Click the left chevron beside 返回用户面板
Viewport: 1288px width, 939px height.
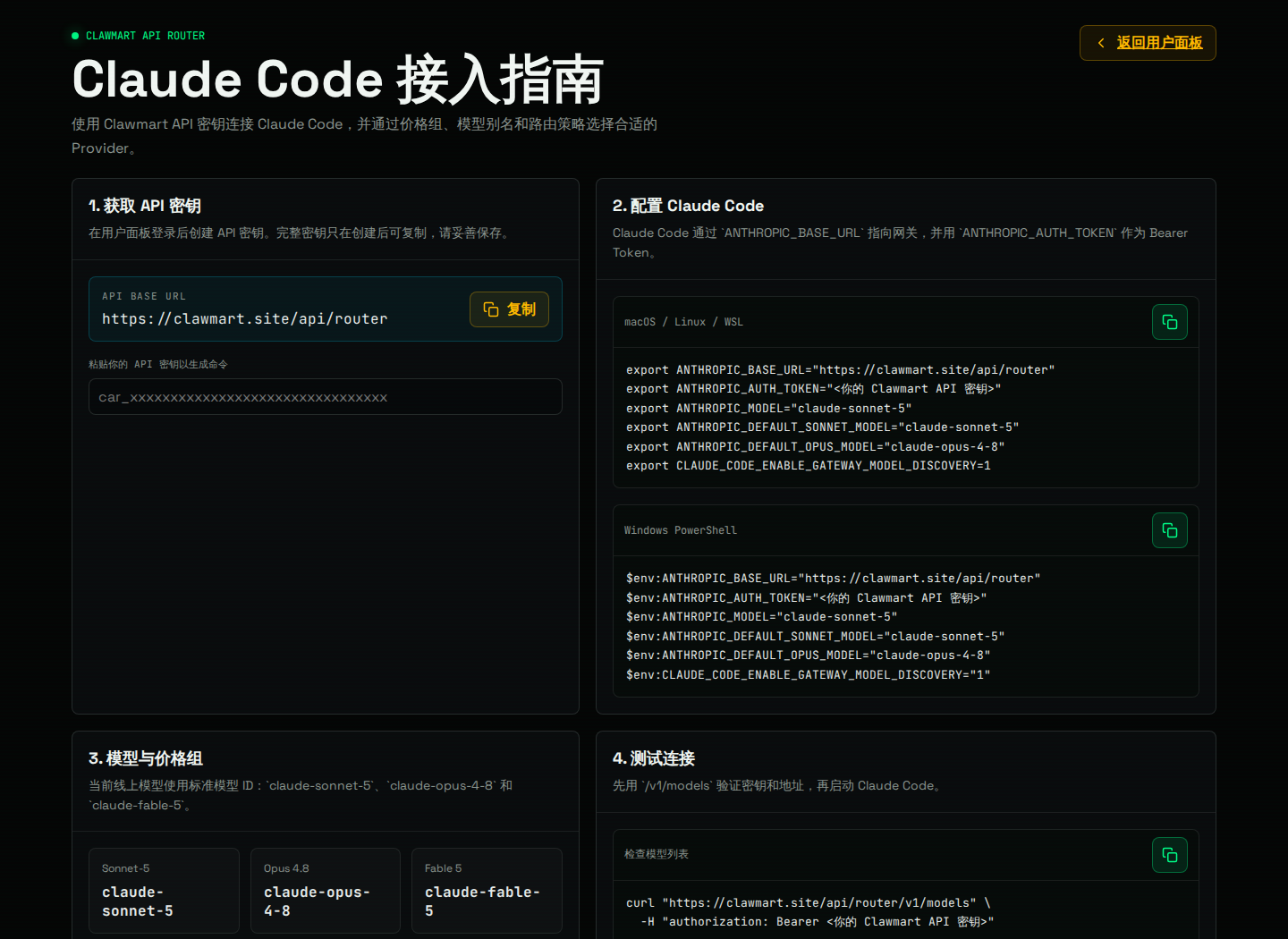pos(1101,43)
